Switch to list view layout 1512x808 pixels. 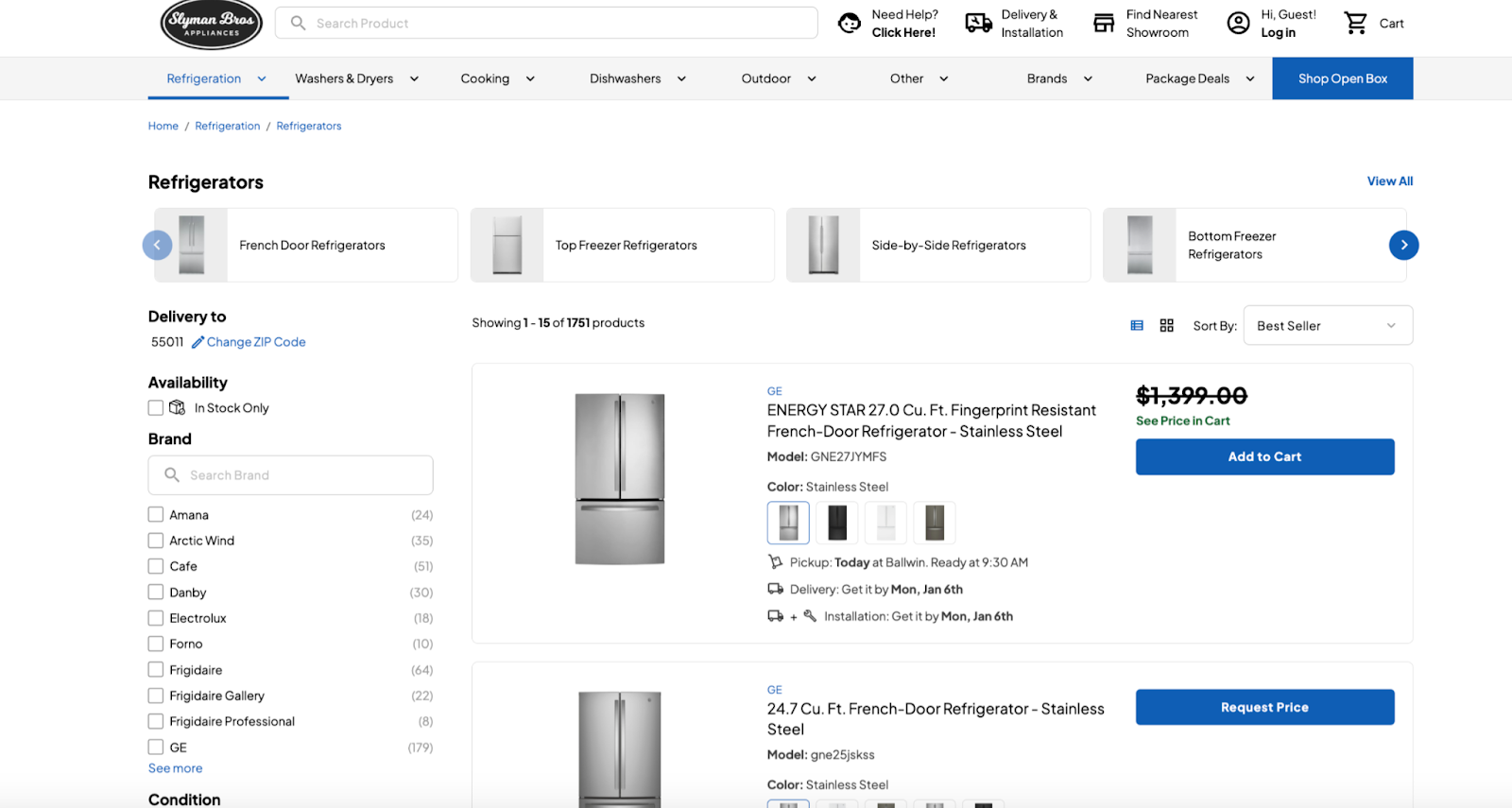pyautogui.click(x=1137, y=325)
